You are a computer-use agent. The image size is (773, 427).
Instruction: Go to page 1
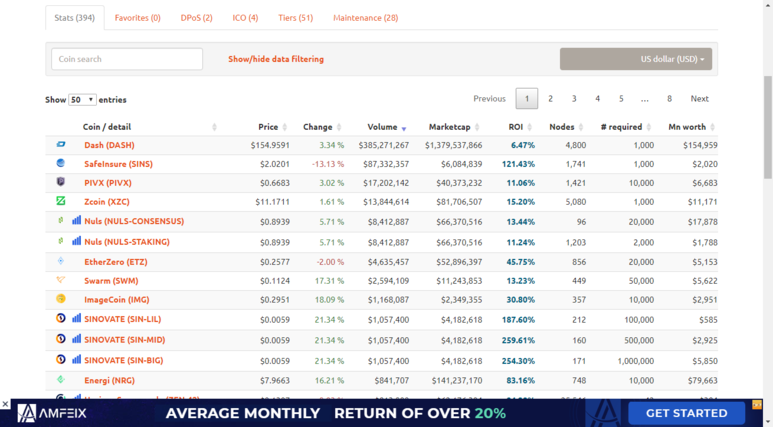(527, 99)
